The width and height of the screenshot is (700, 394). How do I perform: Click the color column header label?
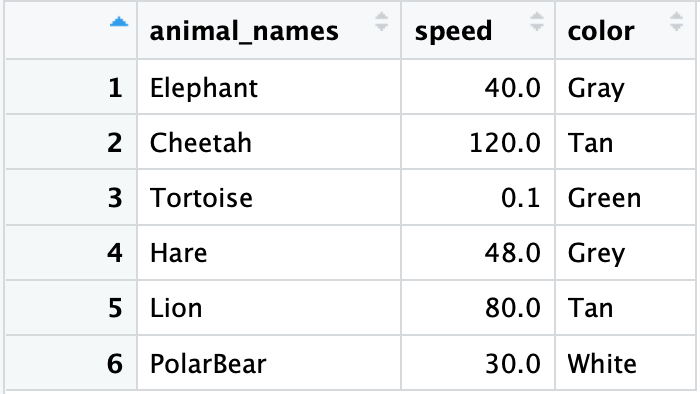point(601,31)
